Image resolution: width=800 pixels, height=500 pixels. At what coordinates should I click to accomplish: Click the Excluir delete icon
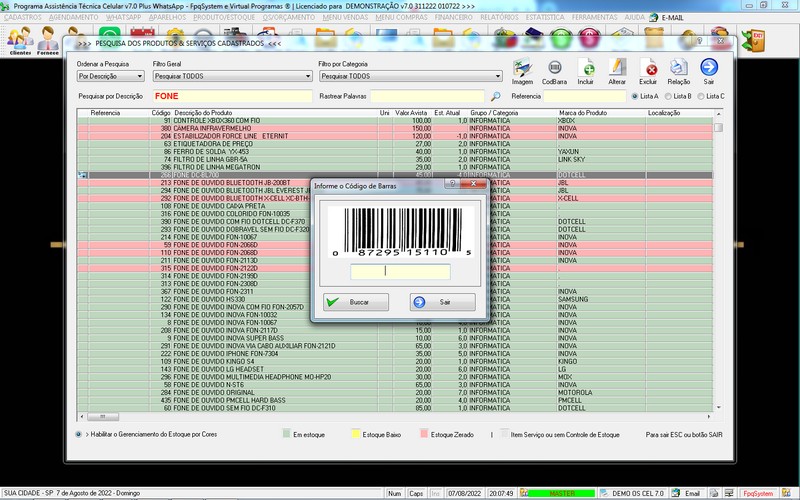tap(648, 71)
